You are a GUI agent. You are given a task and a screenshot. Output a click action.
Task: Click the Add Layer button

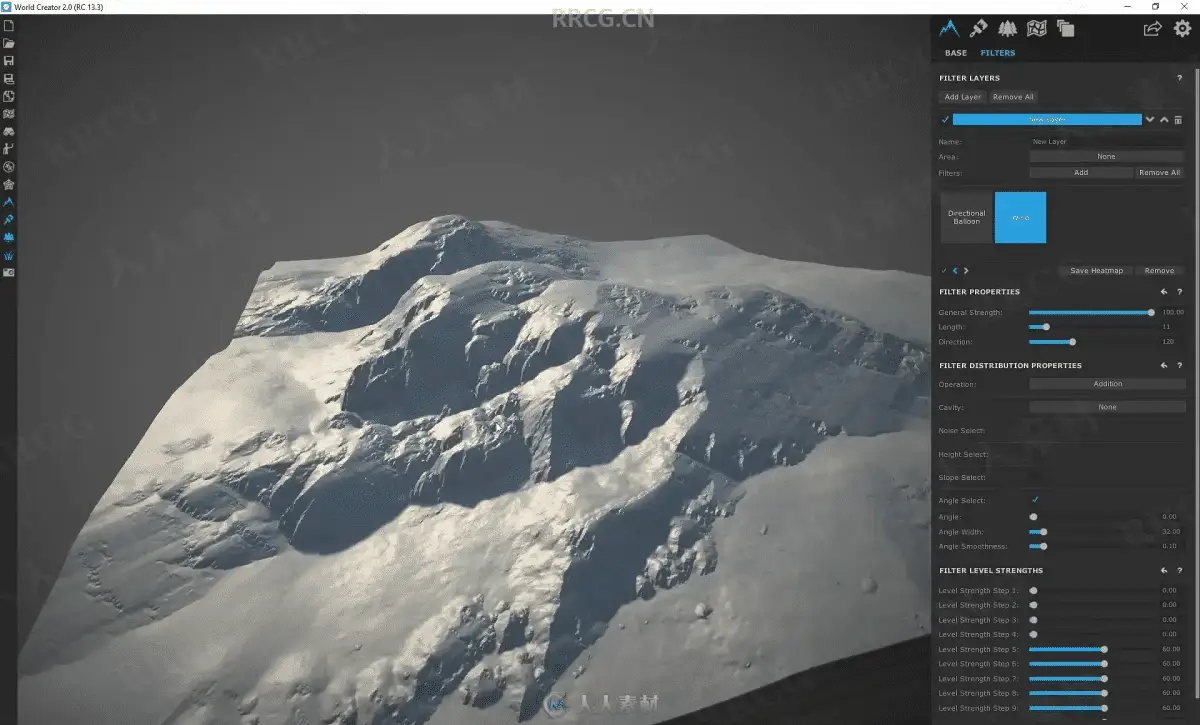[x=963, y=97]
